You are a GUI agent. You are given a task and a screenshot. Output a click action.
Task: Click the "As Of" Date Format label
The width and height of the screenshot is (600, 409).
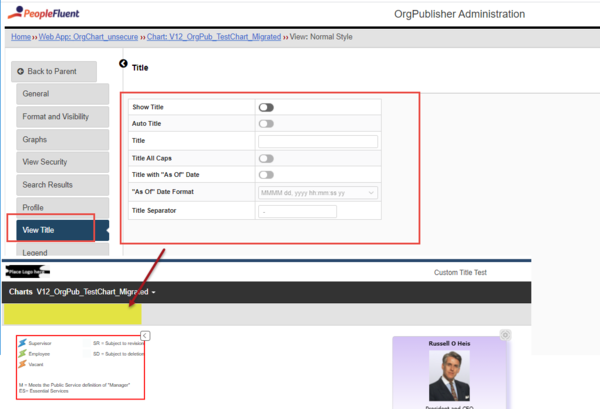(x=163, y=192)
